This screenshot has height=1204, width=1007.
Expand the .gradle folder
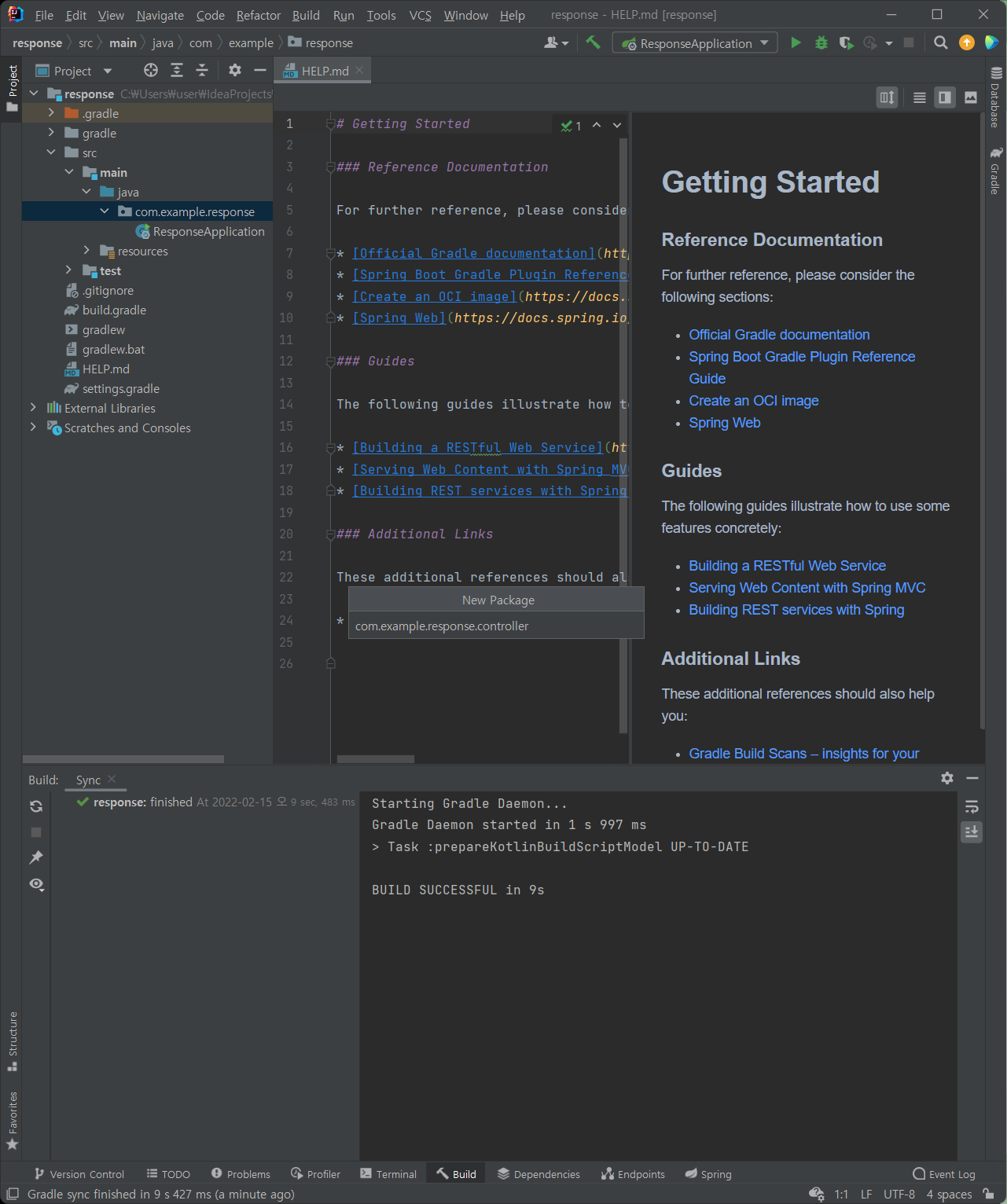click(x=51, y=113)
